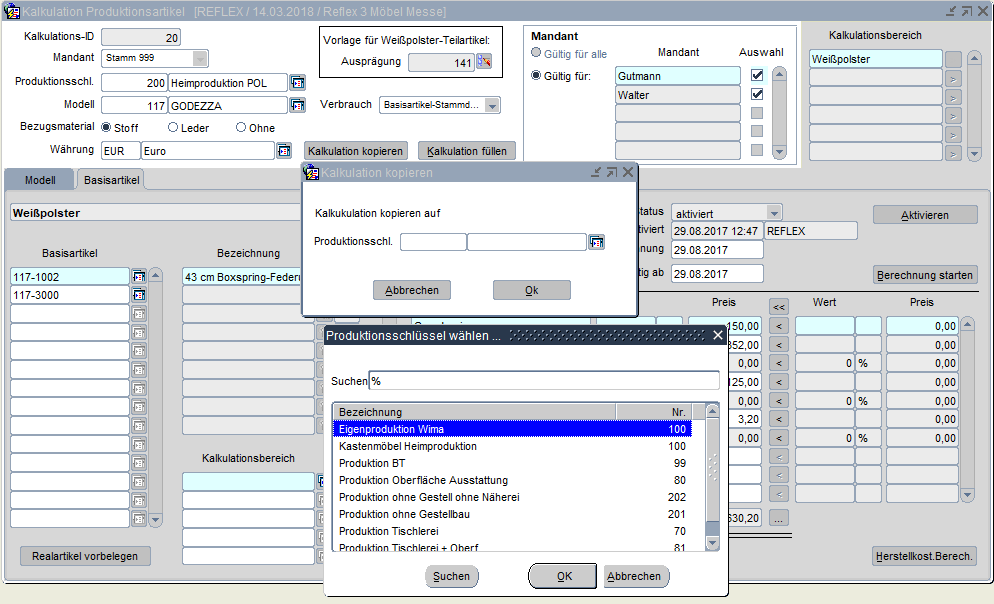Expand the Verbrauch Basisartikel-Stammdaten dropdown
This screenshot has width=994, height=604.
coord(491,105)
